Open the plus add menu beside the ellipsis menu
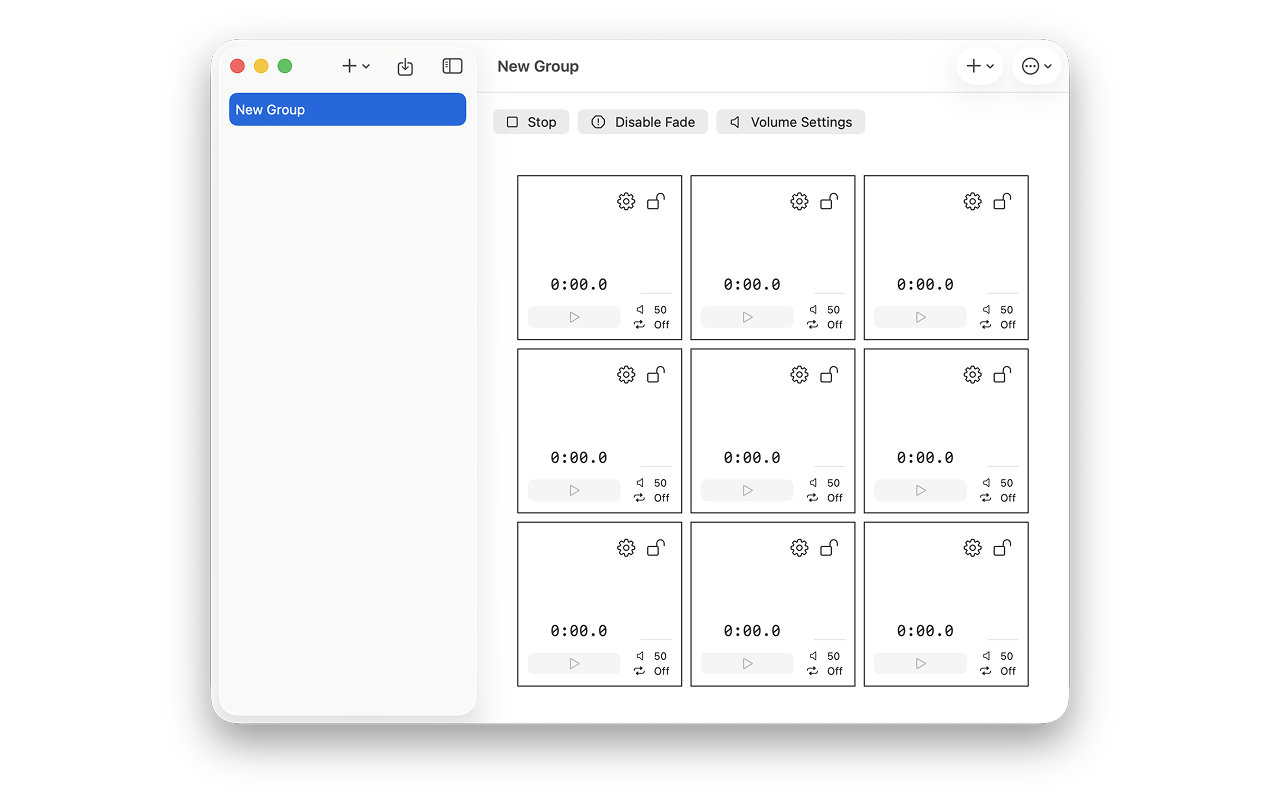The image size is (1280, 800). pos(980,66)
